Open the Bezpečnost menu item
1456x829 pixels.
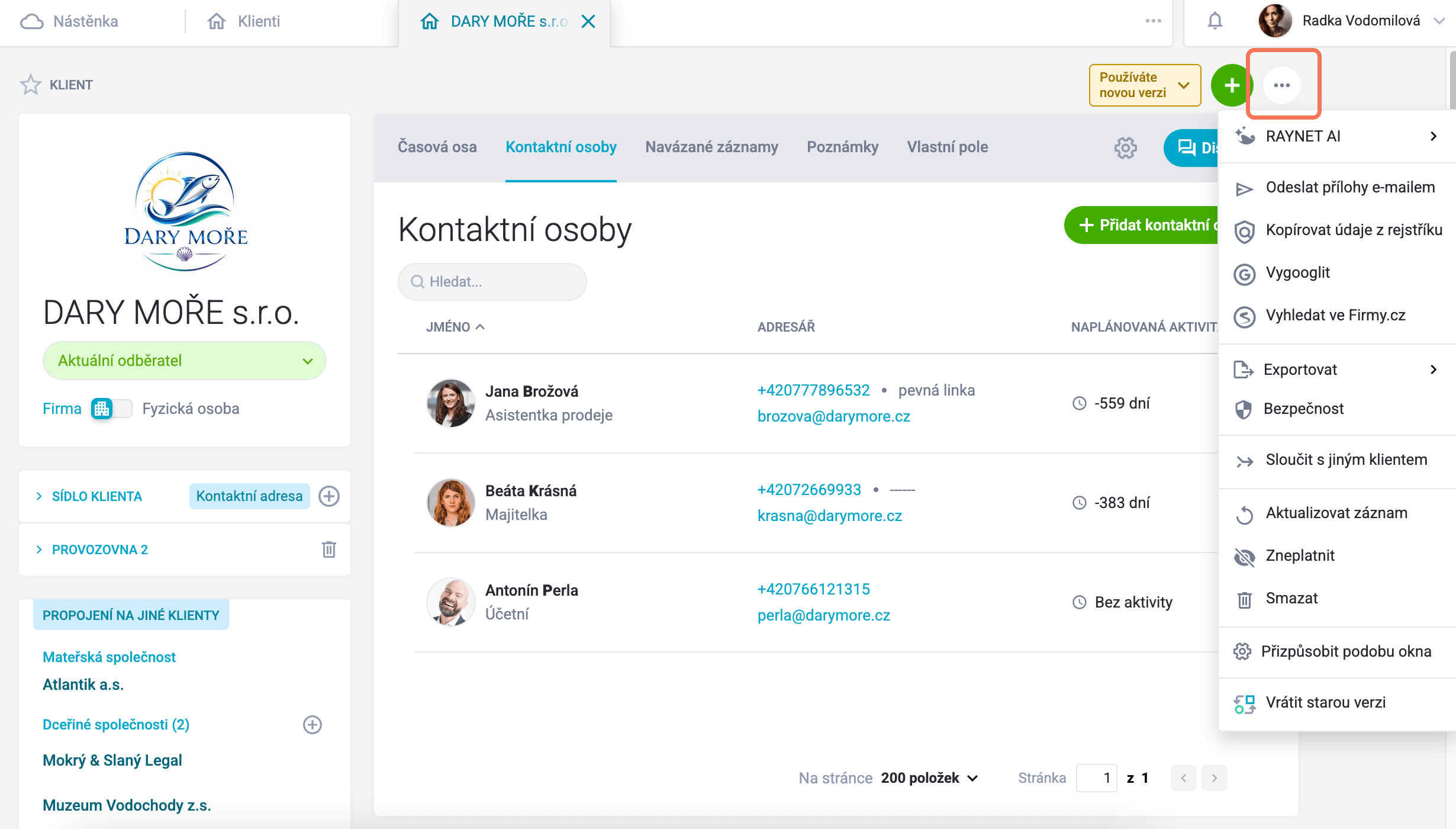[1336, 409]
